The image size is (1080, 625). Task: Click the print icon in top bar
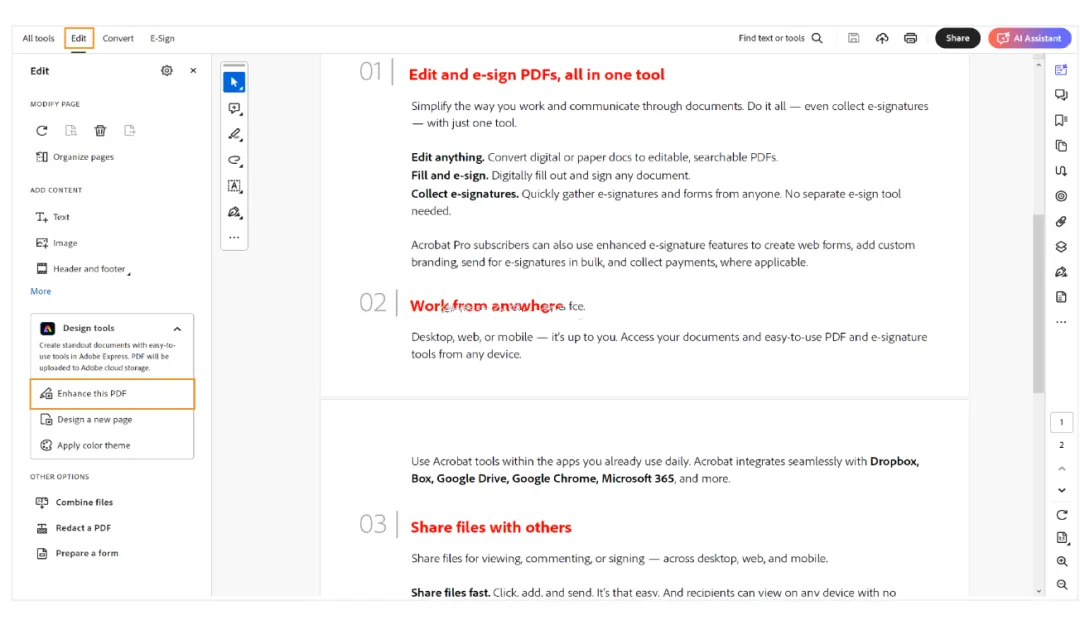click(x=911, y=39)
